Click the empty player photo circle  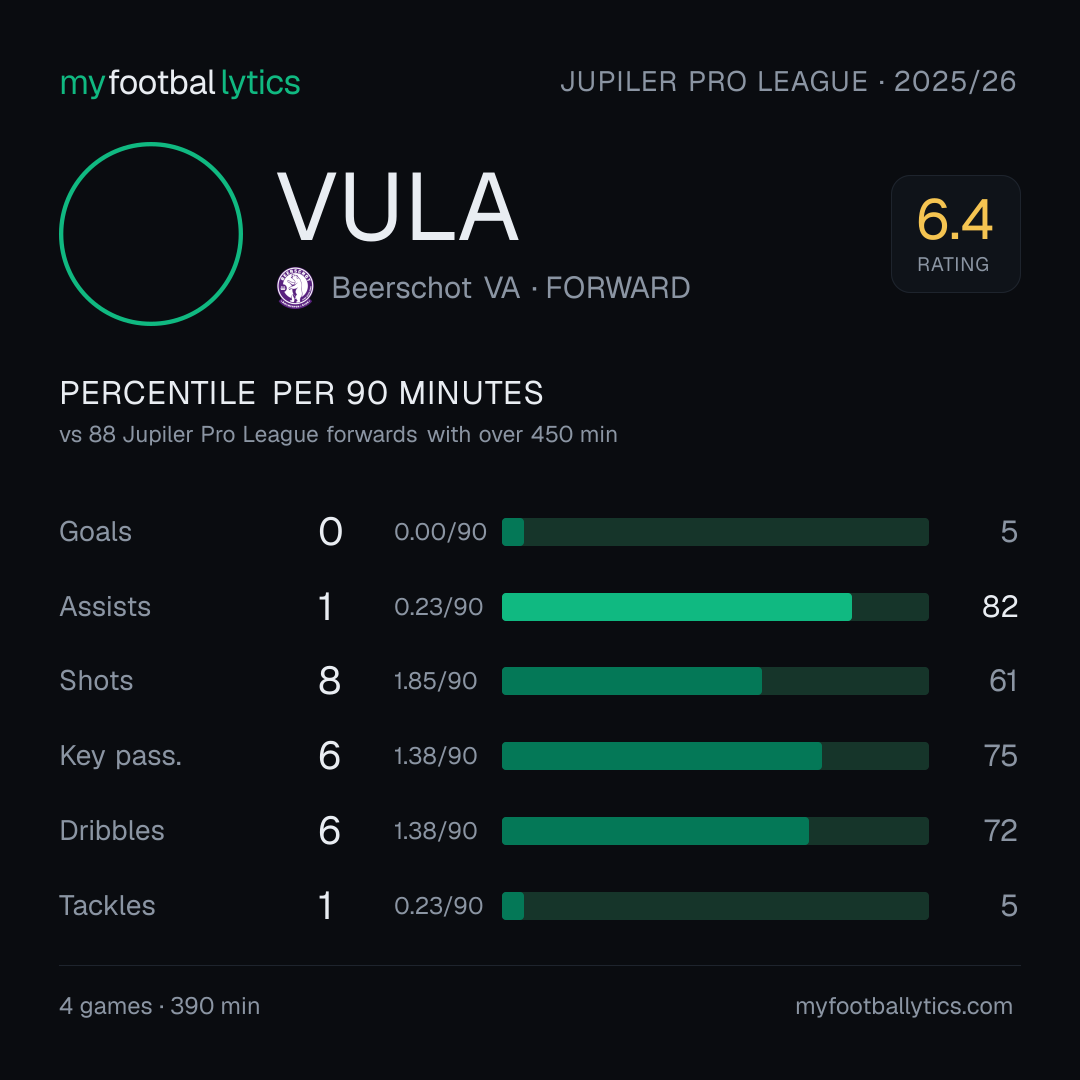(151, 234)
